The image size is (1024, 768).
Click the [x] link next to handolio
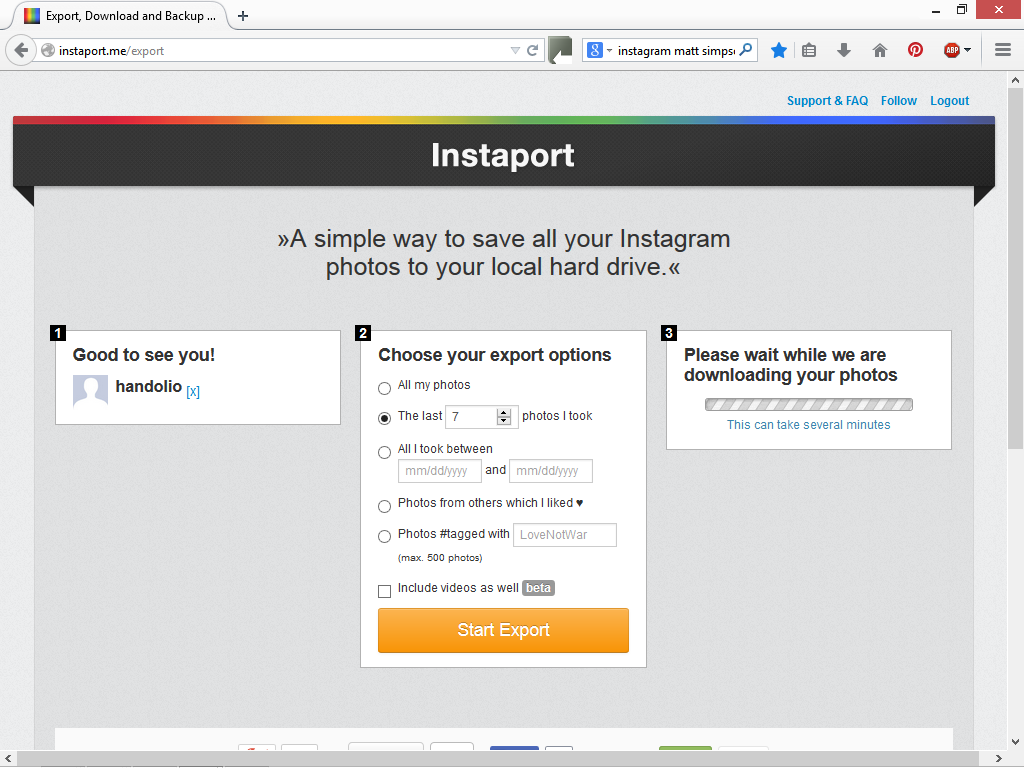coord(193,391)
